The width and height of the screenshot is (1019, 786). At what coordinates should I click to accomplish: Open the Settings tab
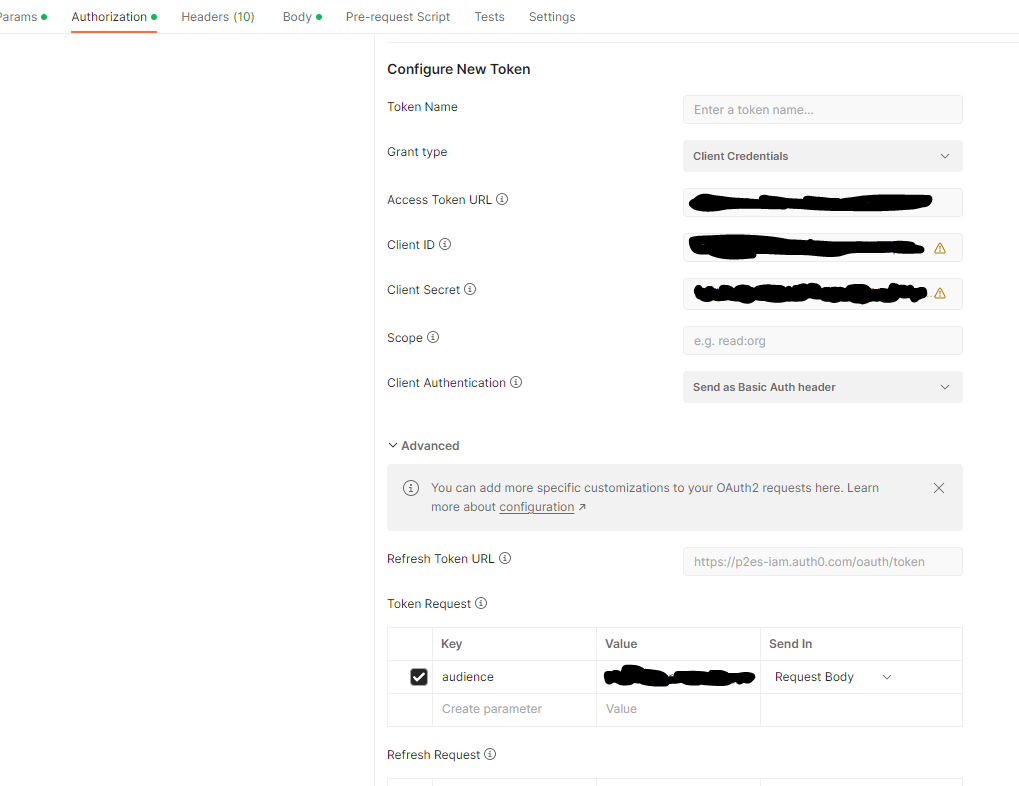point(552,17)
